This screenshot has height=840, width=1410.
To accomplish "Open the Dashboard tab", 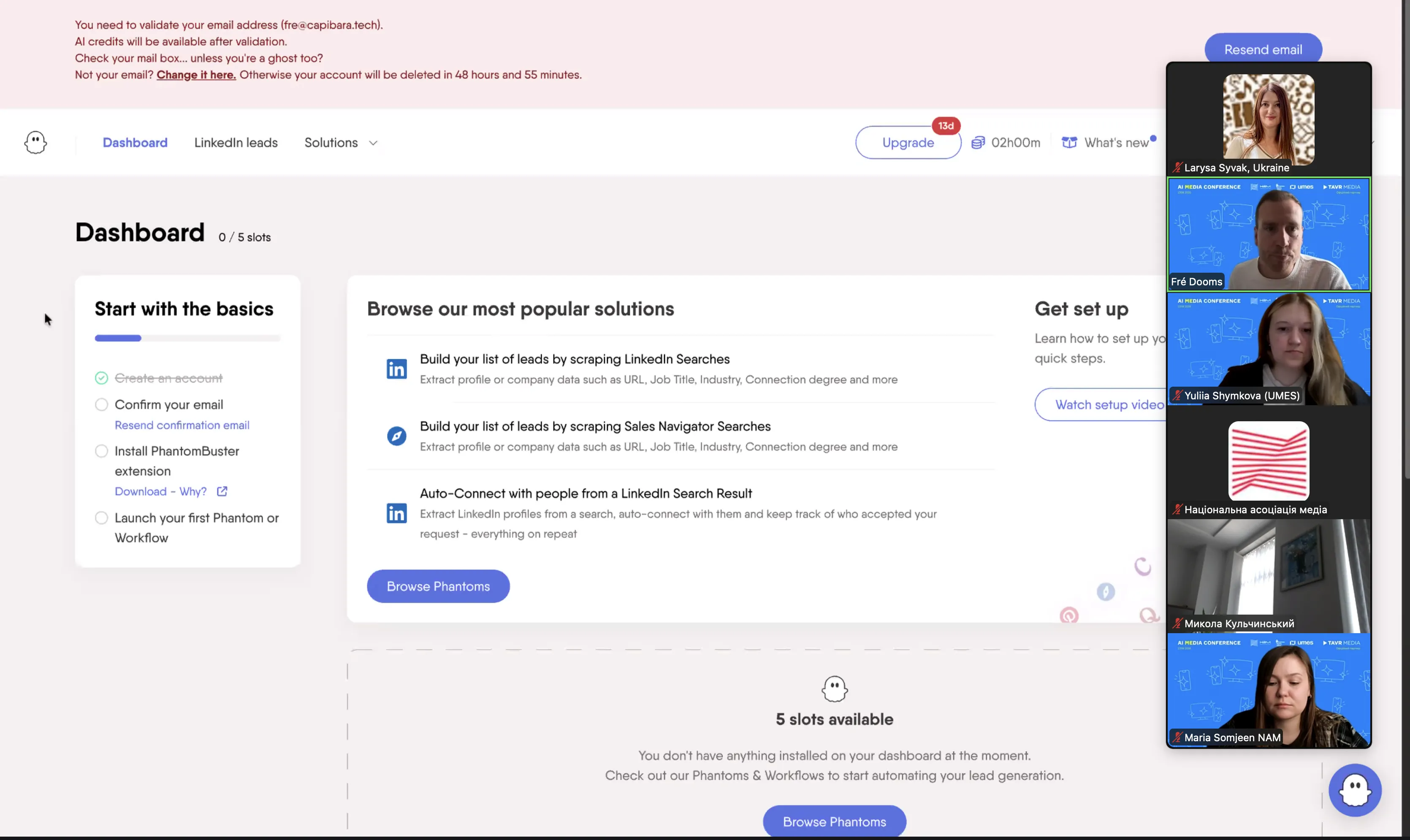I will [135, 143].
